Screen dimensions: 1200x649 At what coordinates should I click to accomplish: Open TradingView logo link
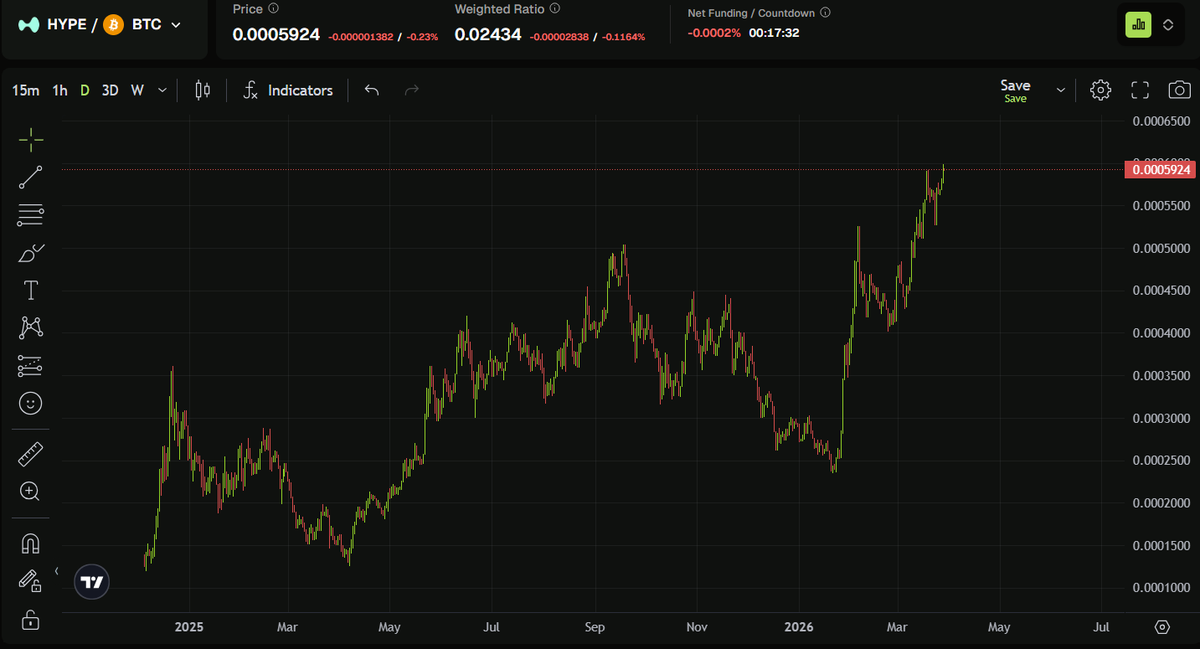pos(92,582)
